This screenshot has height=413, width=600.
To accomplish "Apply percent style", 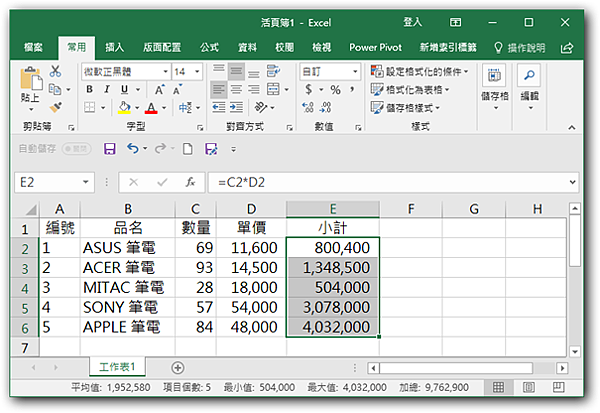I will (x=335, y=90).
